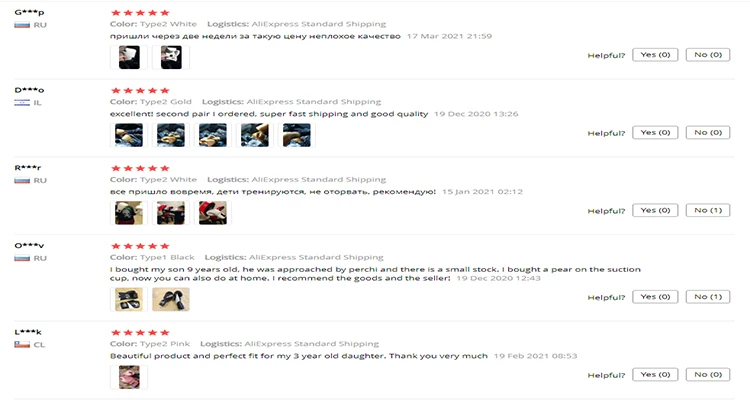Vote No on D***o's review

pos(708,133)
